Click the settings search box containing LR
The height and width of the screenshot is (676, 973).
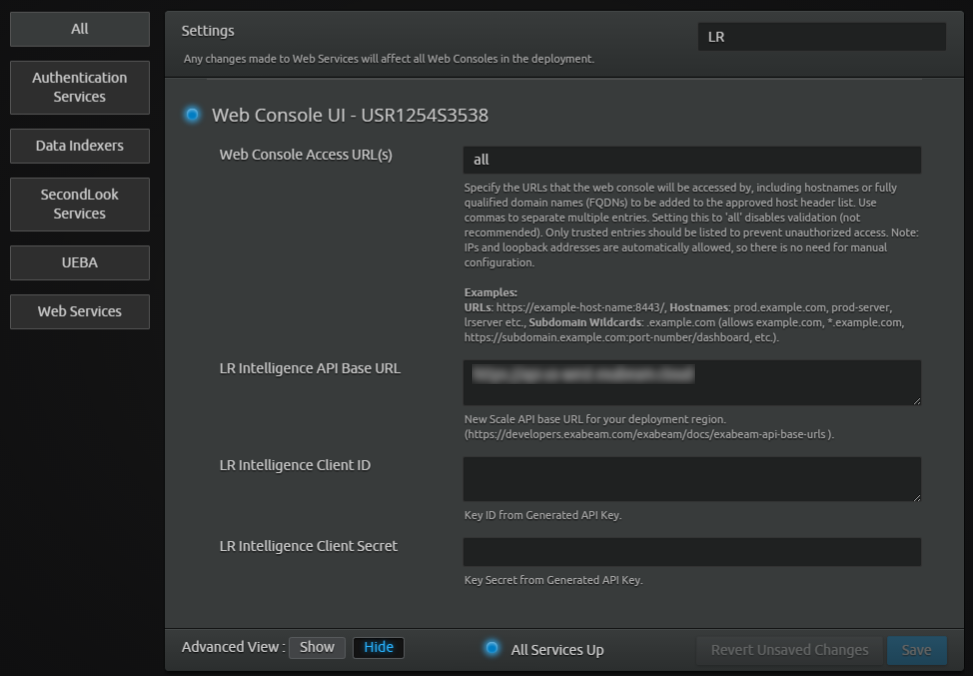(821, 37)
